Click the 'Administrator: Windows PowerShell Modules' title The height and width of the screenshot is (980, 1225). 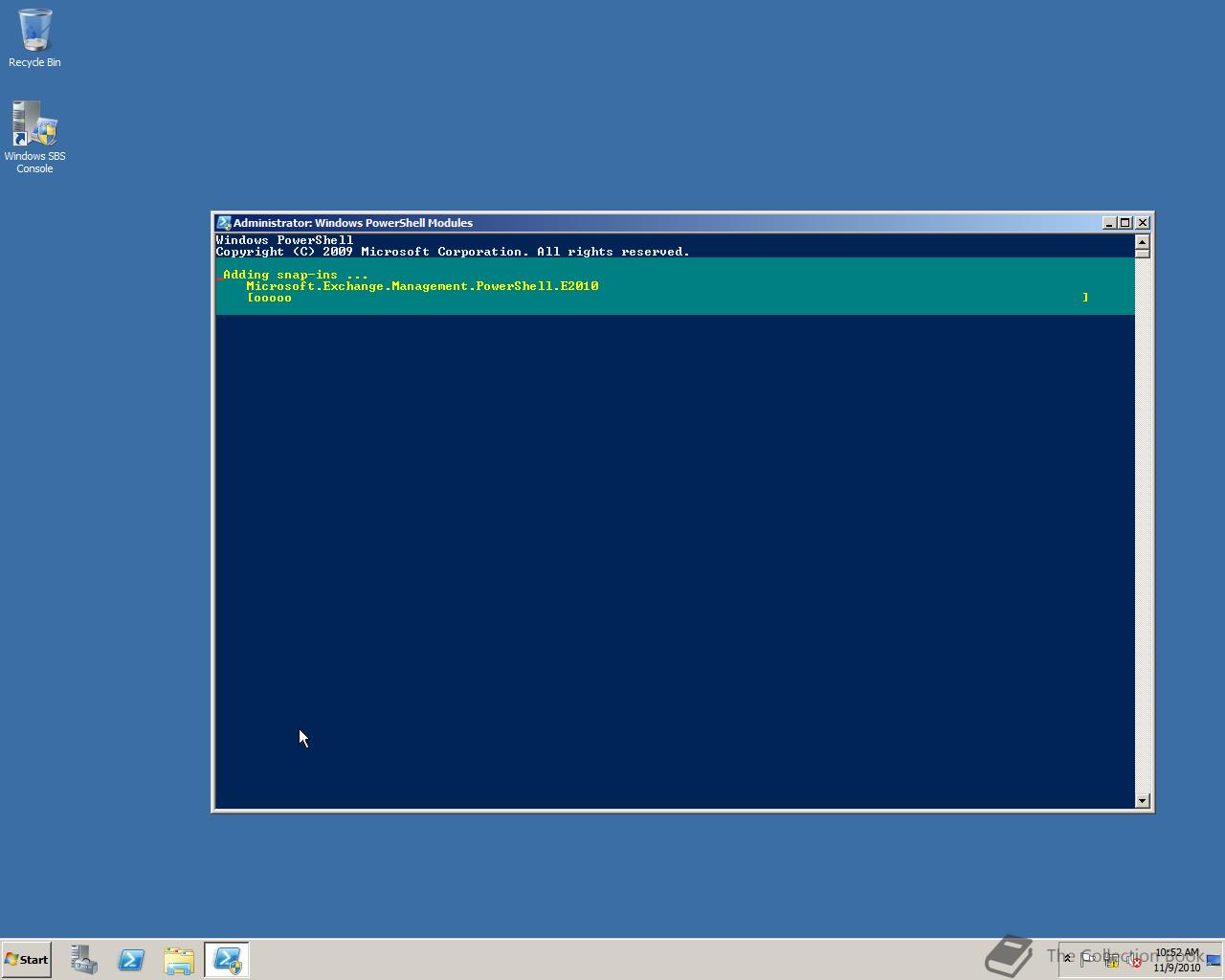[x=353, y=223]
